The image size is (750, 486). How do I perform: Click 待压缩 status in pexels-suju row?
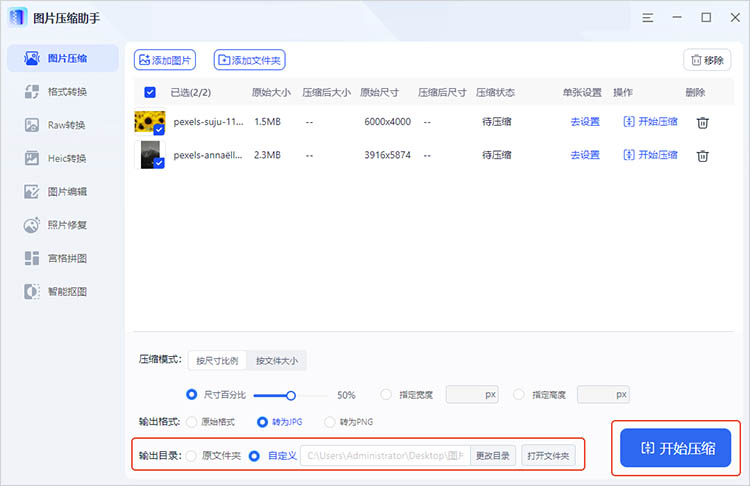coord(496,122)
